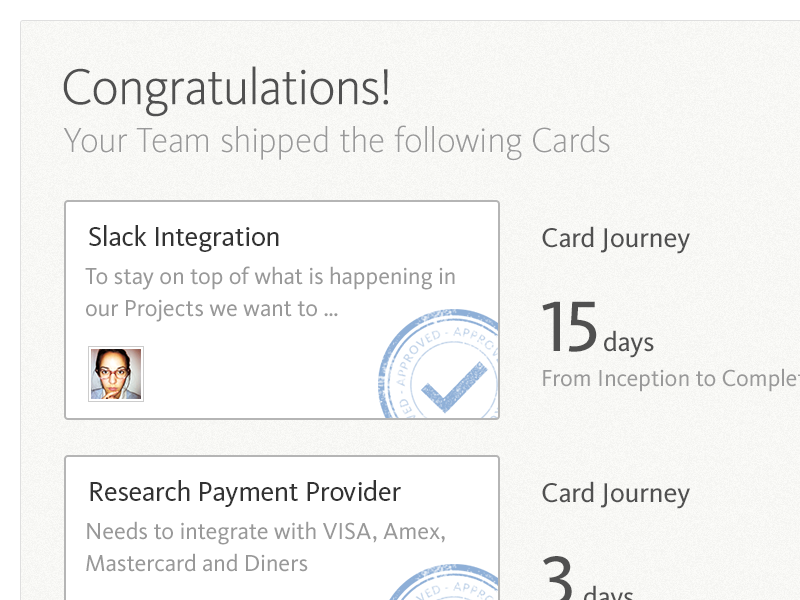Click the 'days' label beside 15
This screenshot has width=800, height=600.
[629, 342]
